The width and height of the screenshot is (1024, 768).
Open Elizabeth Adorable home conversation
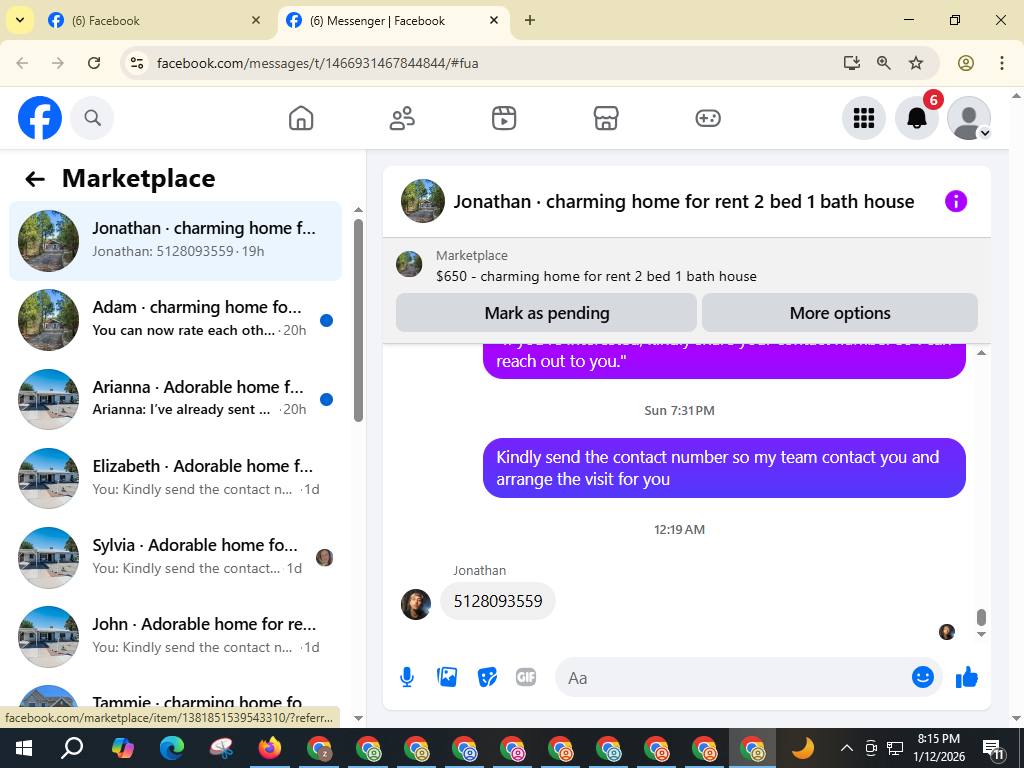pos(176,478)
